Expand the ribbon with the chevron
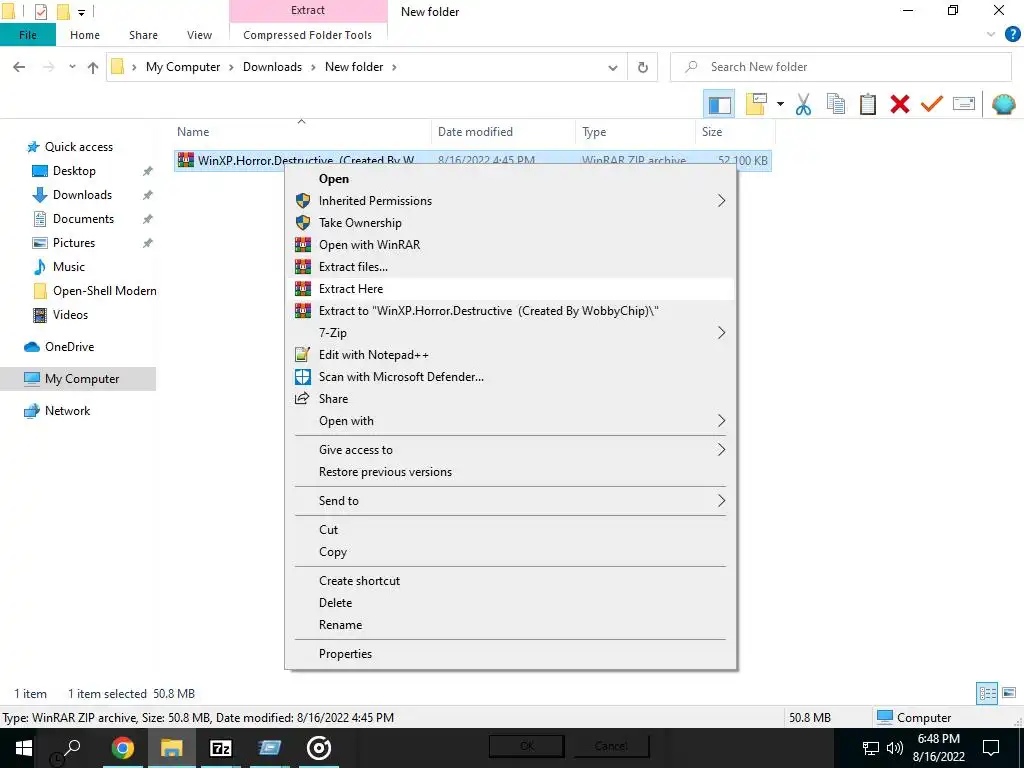The width and height of the screenshot is (1024, 768). pos(991,34)
